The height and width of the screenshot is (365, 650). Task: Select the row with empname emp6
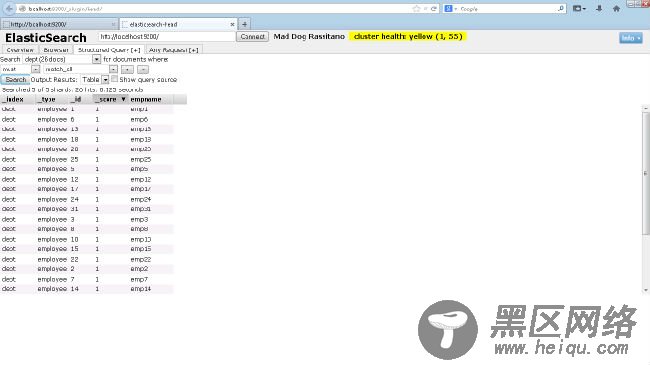point(87,119)
